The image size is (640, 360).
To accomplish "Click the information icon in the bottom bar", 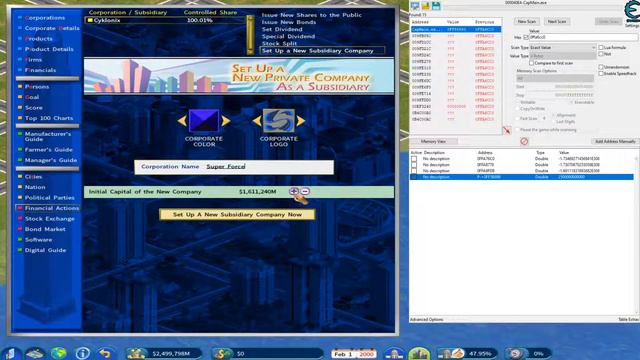I will coord(83,353).
